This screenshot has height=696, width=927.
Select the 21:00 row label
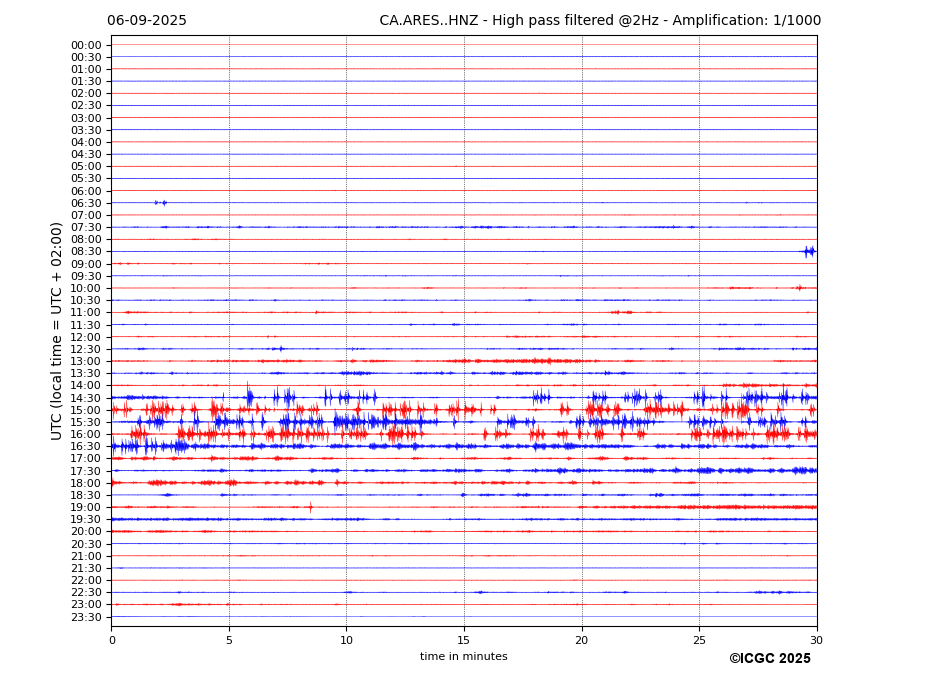86,556
